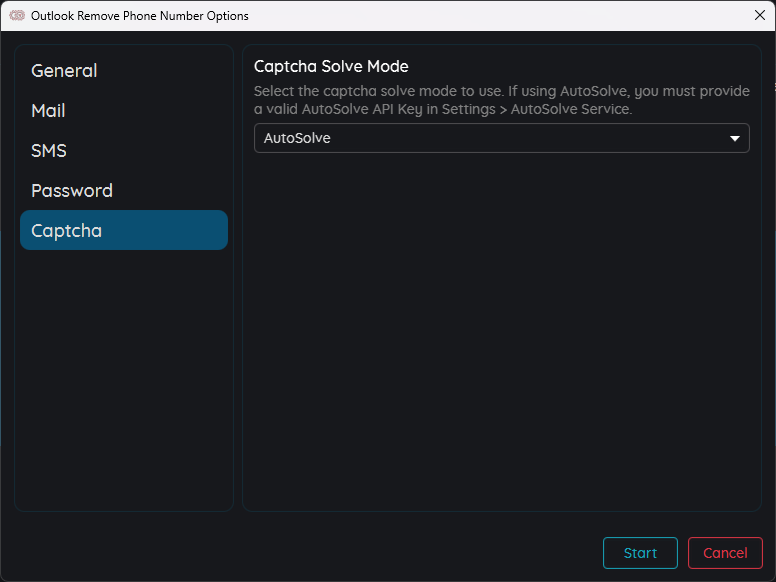Select the SMS section
This screenshot has height=582, width=776.
tap(124, 150)
